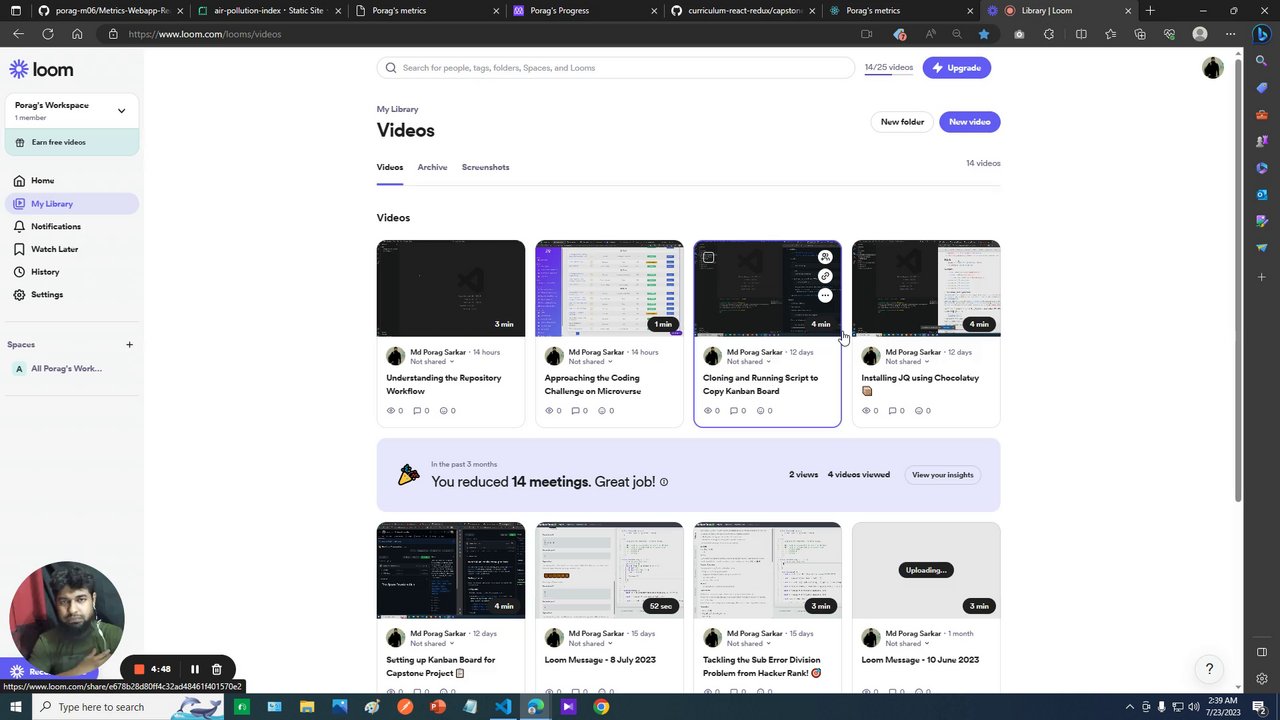The image size is (1280, 720).
Task: Open Not shared dropdown on Approaching the Coding Challenge
Action: (591, 362)
